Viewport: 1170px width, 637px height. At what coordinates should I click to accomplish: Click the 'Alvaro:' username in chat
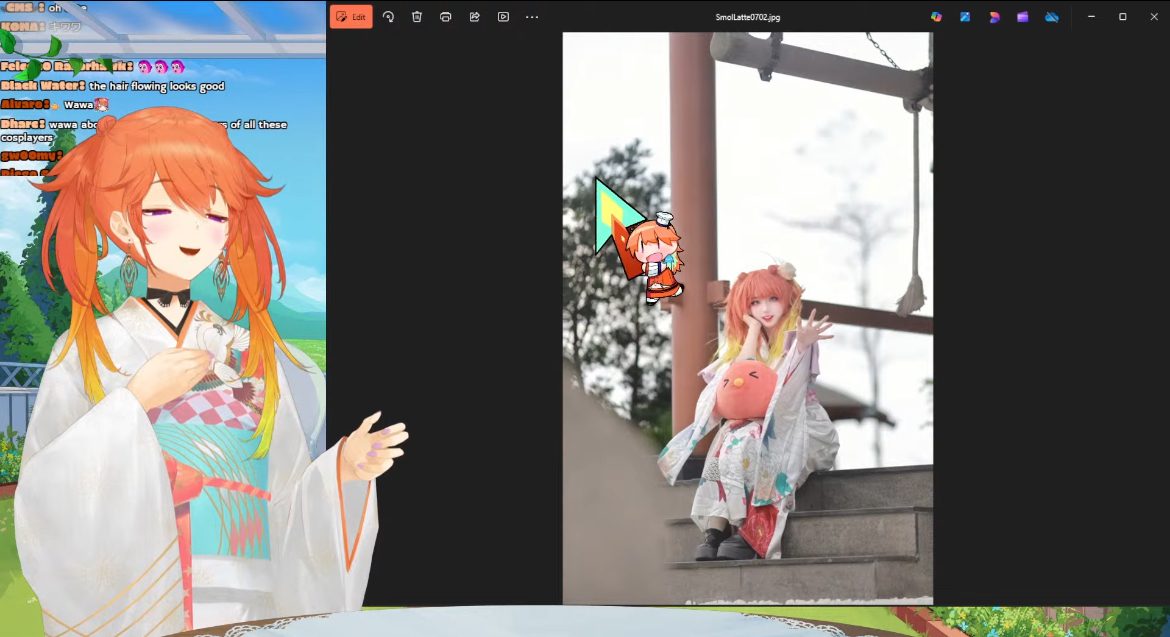tap(25, 104)
